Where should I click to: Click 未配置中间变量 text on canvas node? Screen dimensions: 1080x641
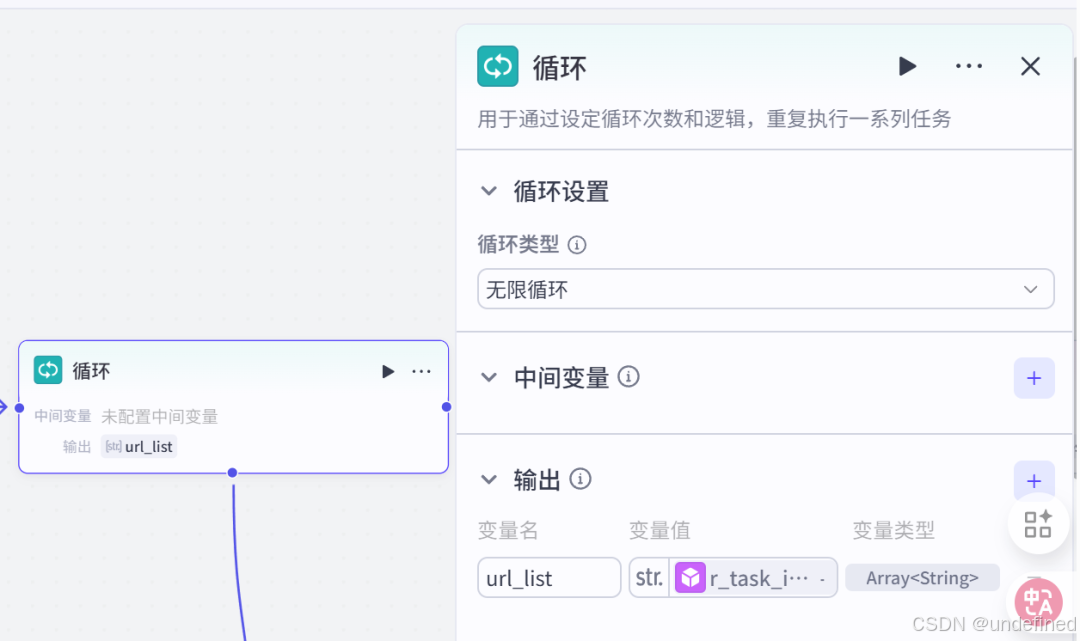(159, 416)
